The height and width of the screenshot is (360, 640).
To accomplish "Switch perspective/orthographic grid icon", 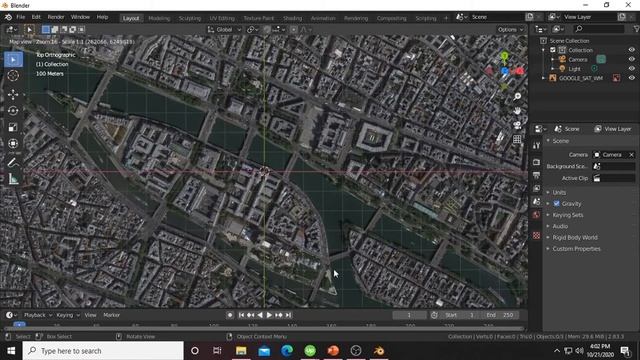I will click(x=517, y=139).
